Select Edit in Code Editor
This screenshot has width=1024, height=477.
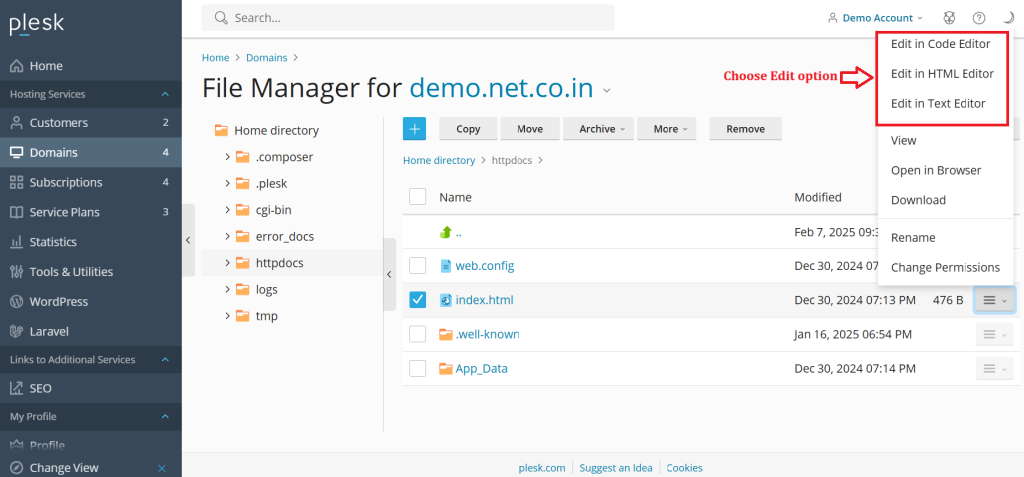click(x=940, y=44)
